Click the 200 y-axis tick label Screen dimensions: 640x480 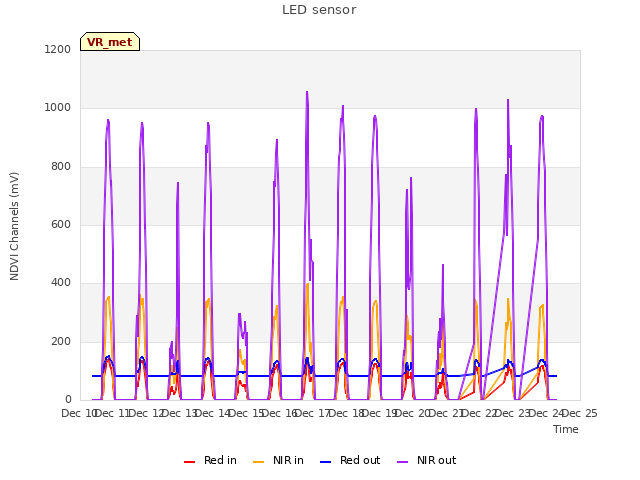tap(61, 341)
